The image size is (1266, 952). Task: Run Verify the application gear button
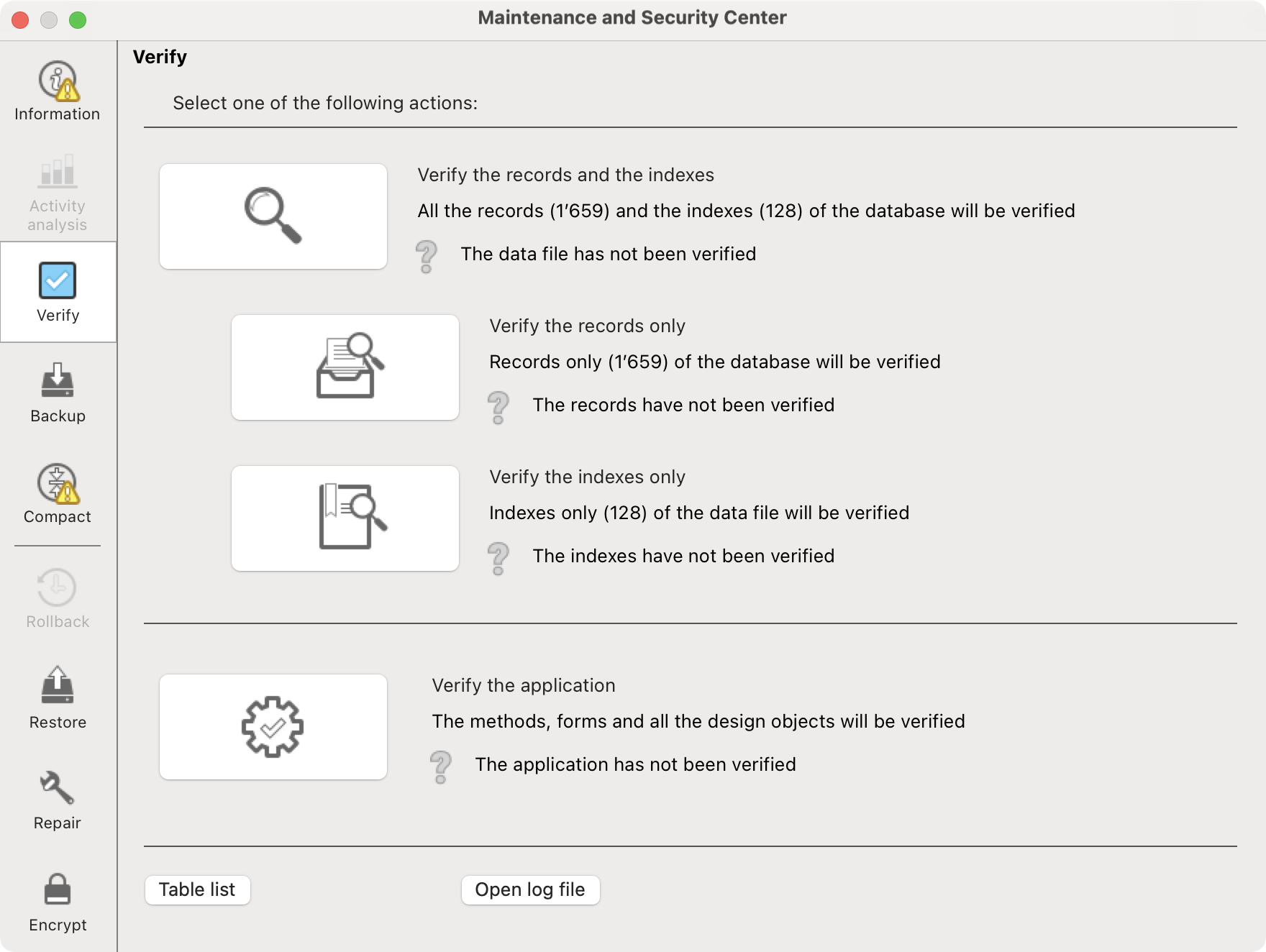273,727
